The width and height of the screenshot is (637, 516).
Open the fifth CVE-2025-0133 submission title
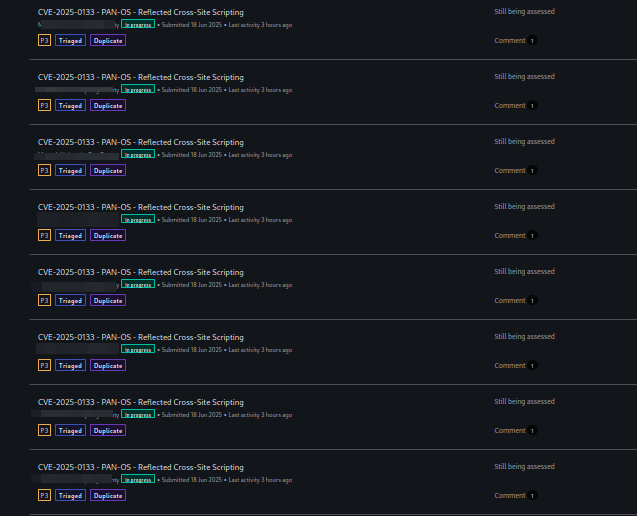click(141, 272)
